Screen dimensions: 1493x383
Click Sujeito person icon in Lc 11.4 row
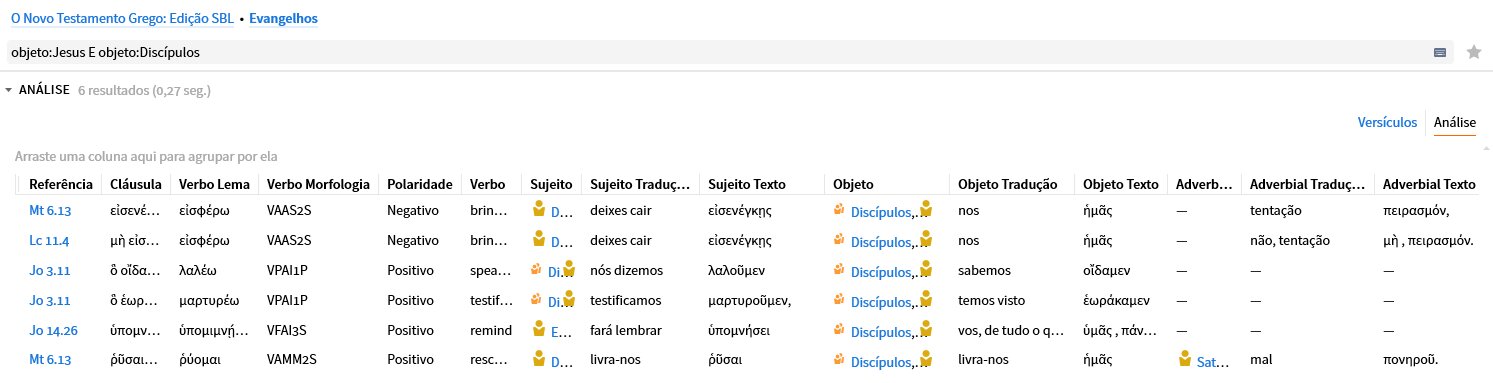point(539,240)
